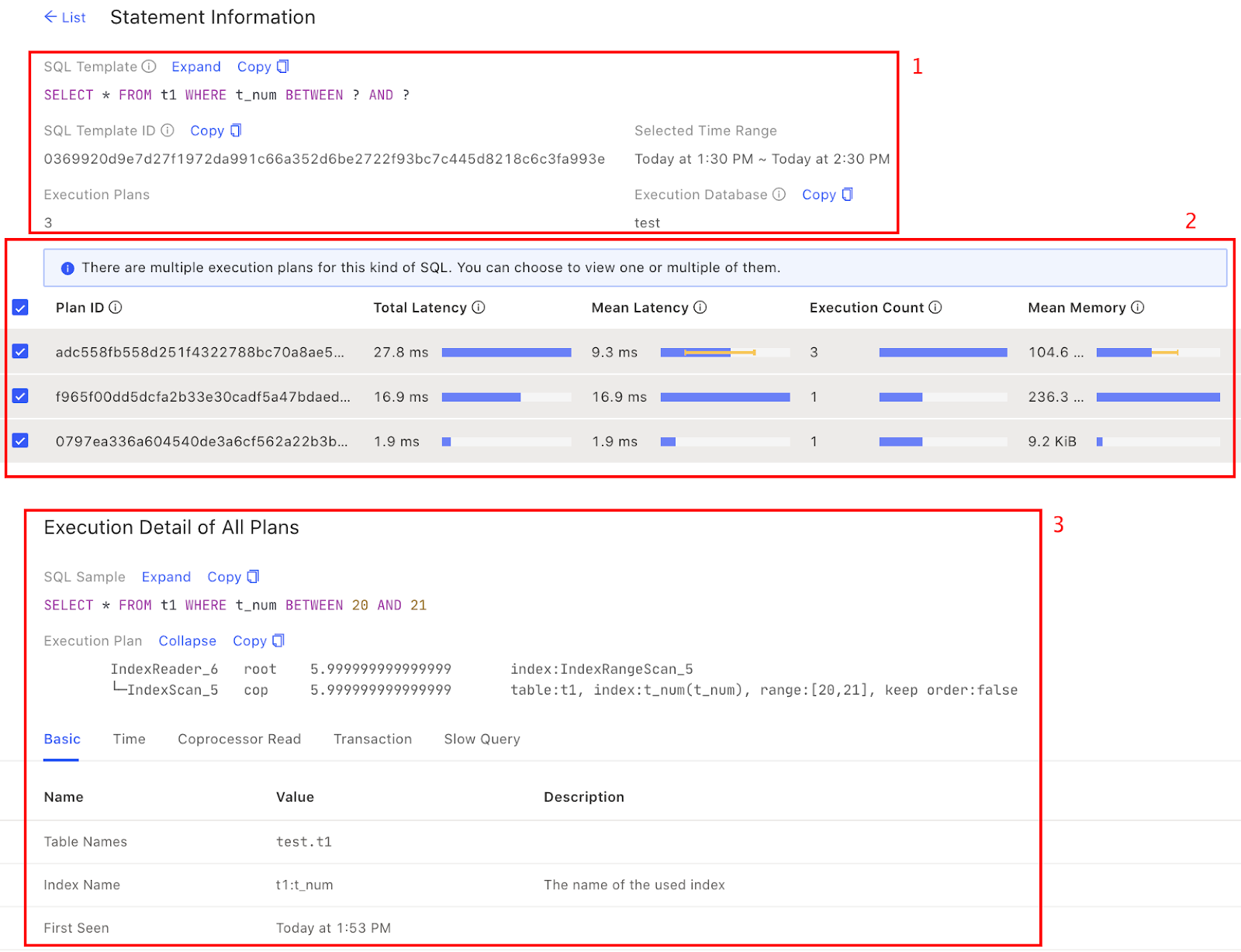This screenshot has width=1241, height=952.
Task: Click the Total Latency bar of first plan
Action: pyautogui.click(x=506, y=352)
